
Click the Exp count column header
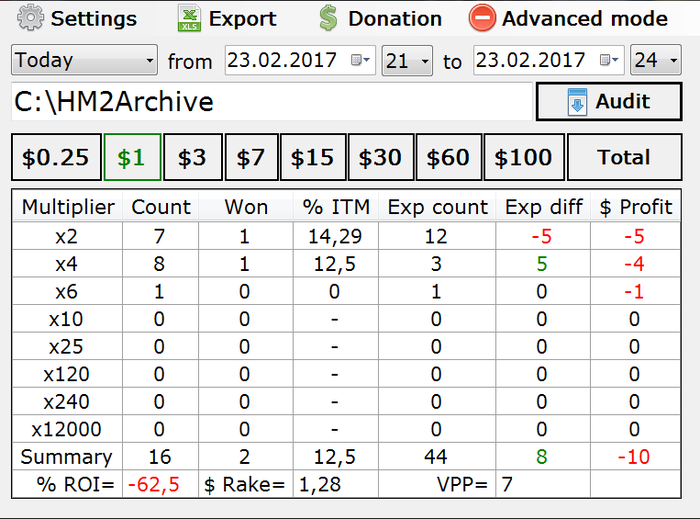(438, 207)
